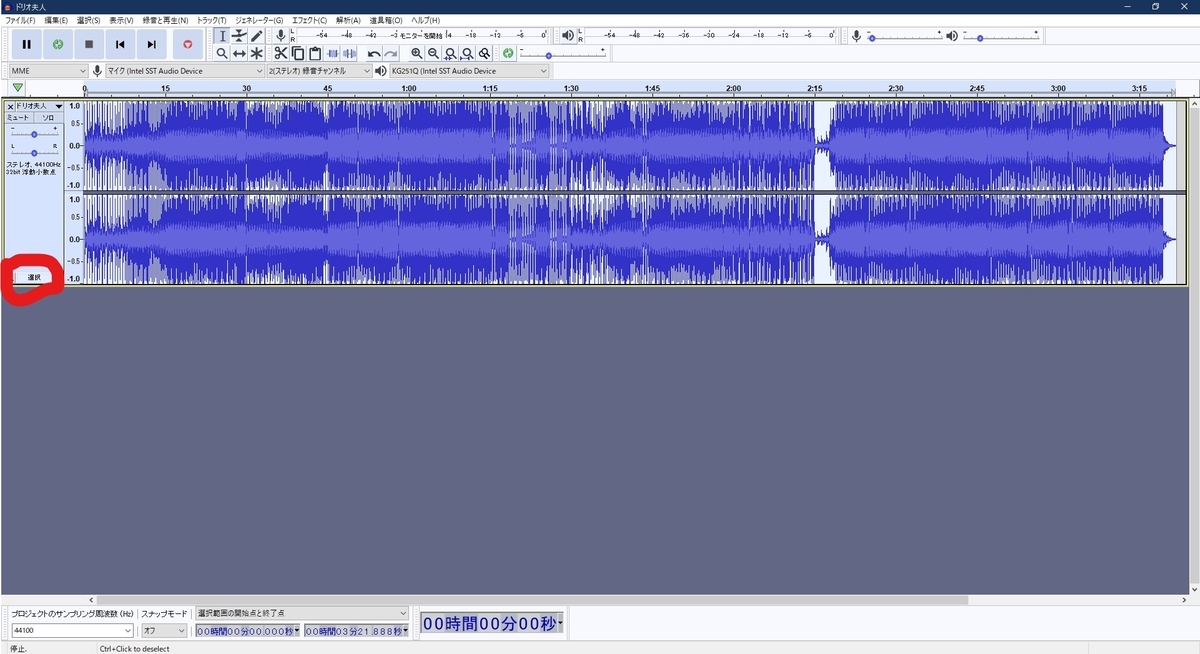Image resolution: width=1200 pixels, height=654 pixels.
Task: Fit project to window width
Action: [x=467, y=53]
